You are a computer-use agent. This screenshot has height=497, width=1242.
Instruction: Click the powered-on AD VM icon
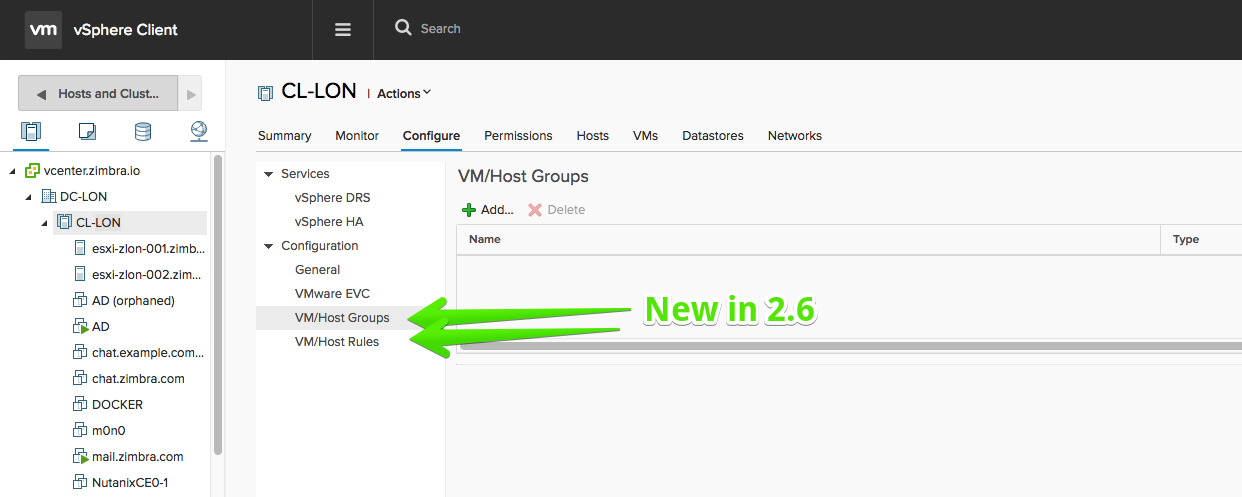[x=81, y=327]
